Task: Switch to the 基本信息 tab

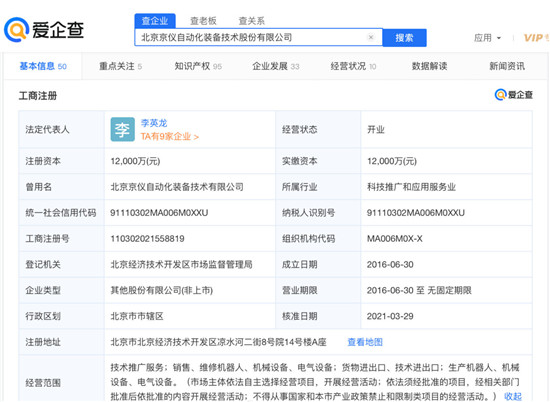Action: click(43, 66)
